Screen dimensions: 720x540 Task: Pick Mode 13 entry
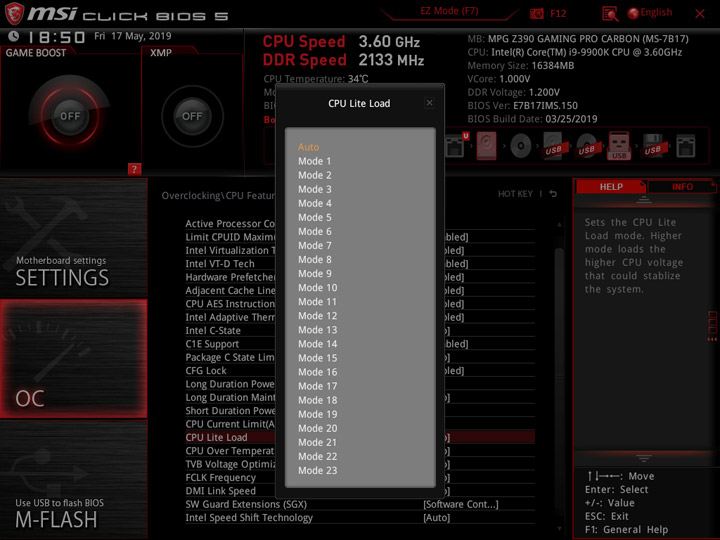tap(317, 330)
